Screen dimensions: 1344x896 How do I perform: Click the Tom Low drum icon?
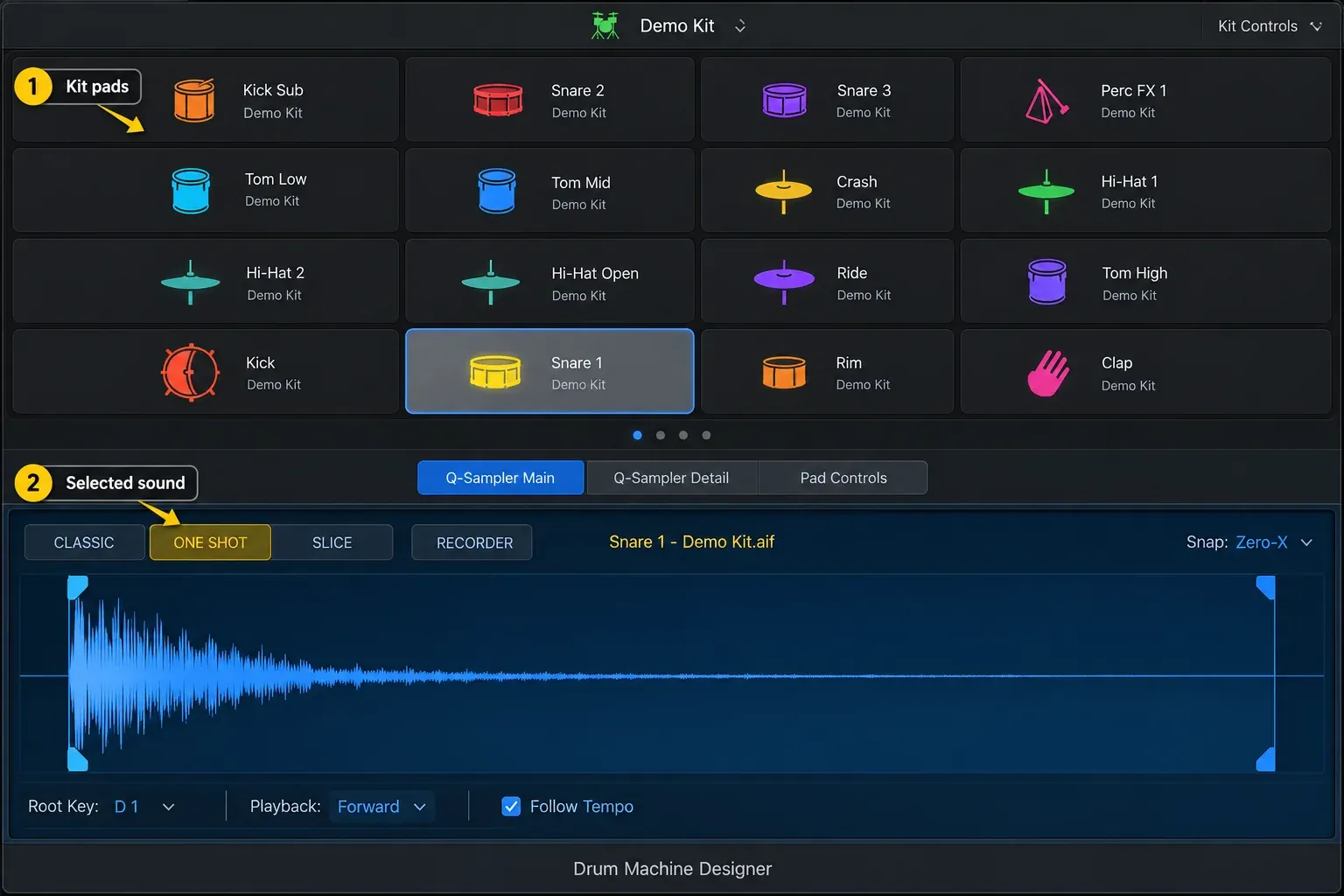pos(191,191)
